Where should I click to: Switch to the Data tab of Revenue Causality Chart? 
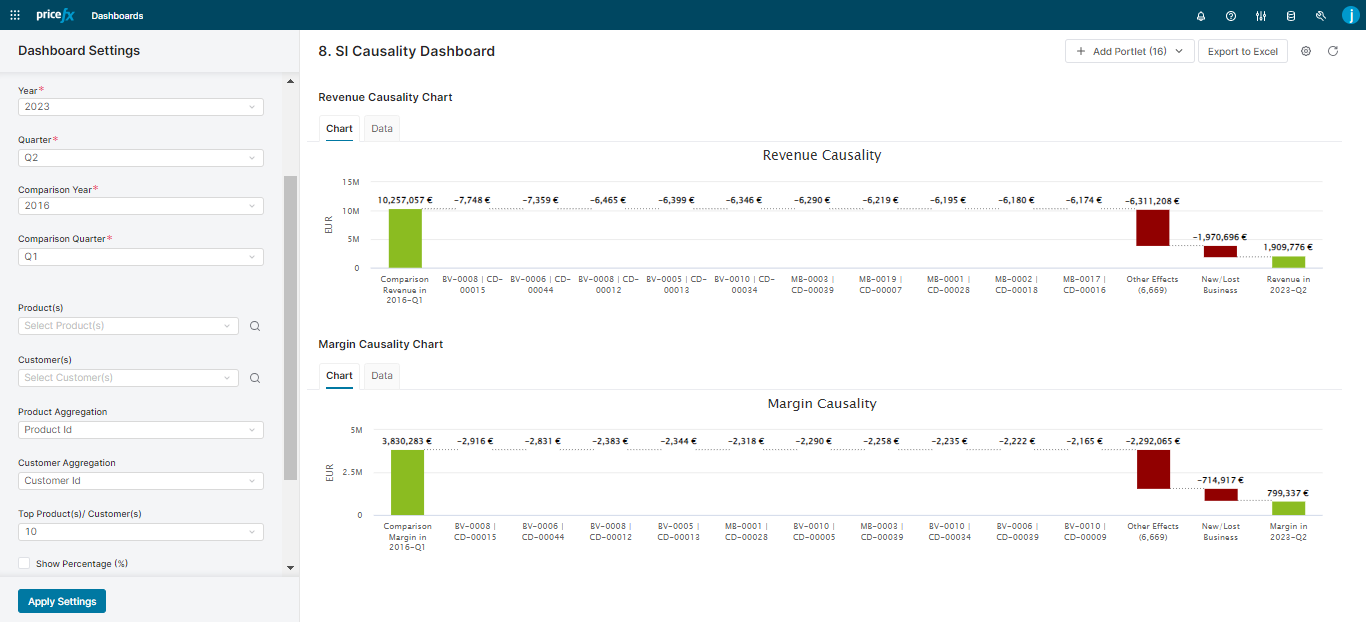coord(381,128)
